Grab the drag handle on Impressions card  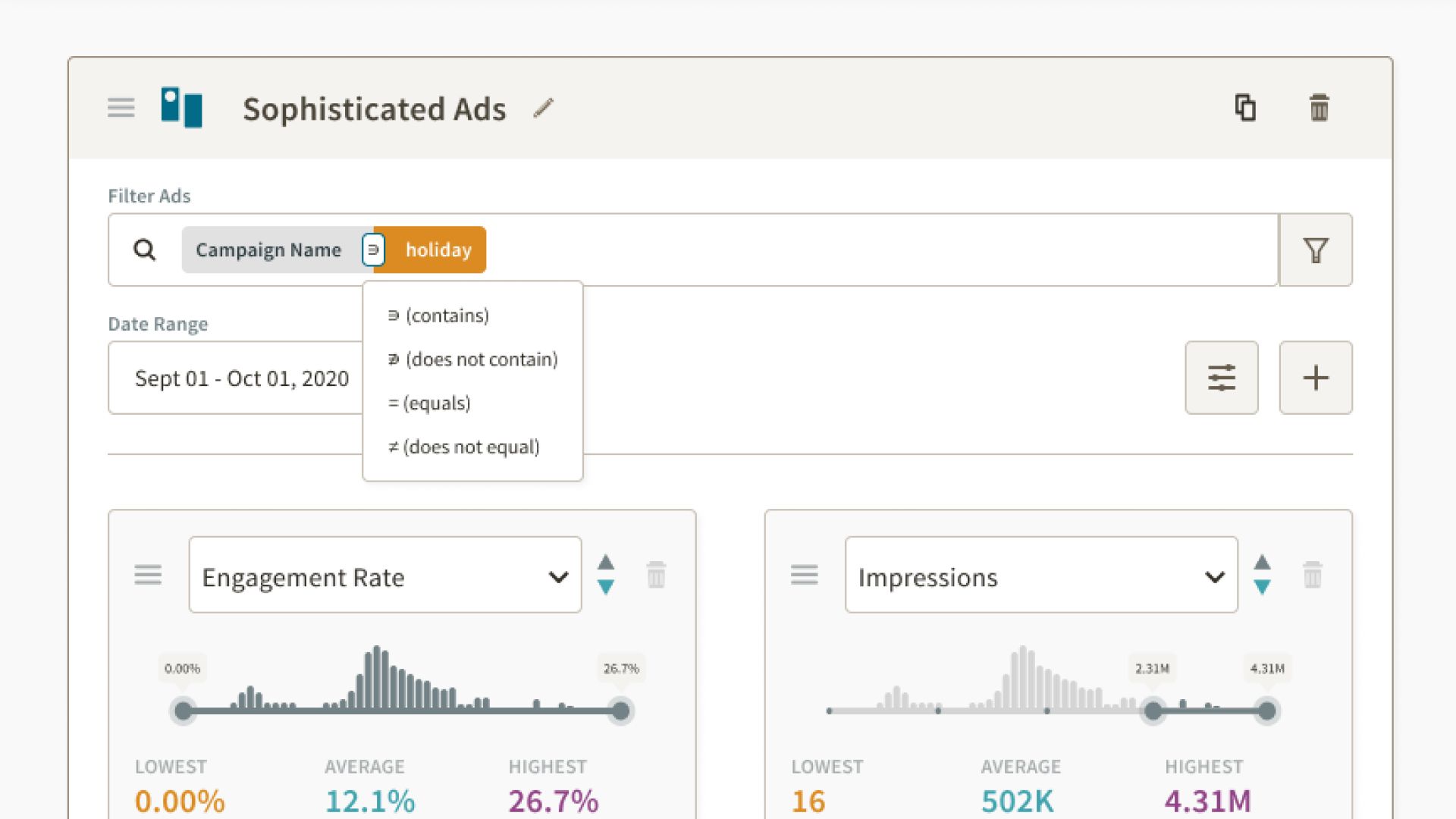[804, 575]
